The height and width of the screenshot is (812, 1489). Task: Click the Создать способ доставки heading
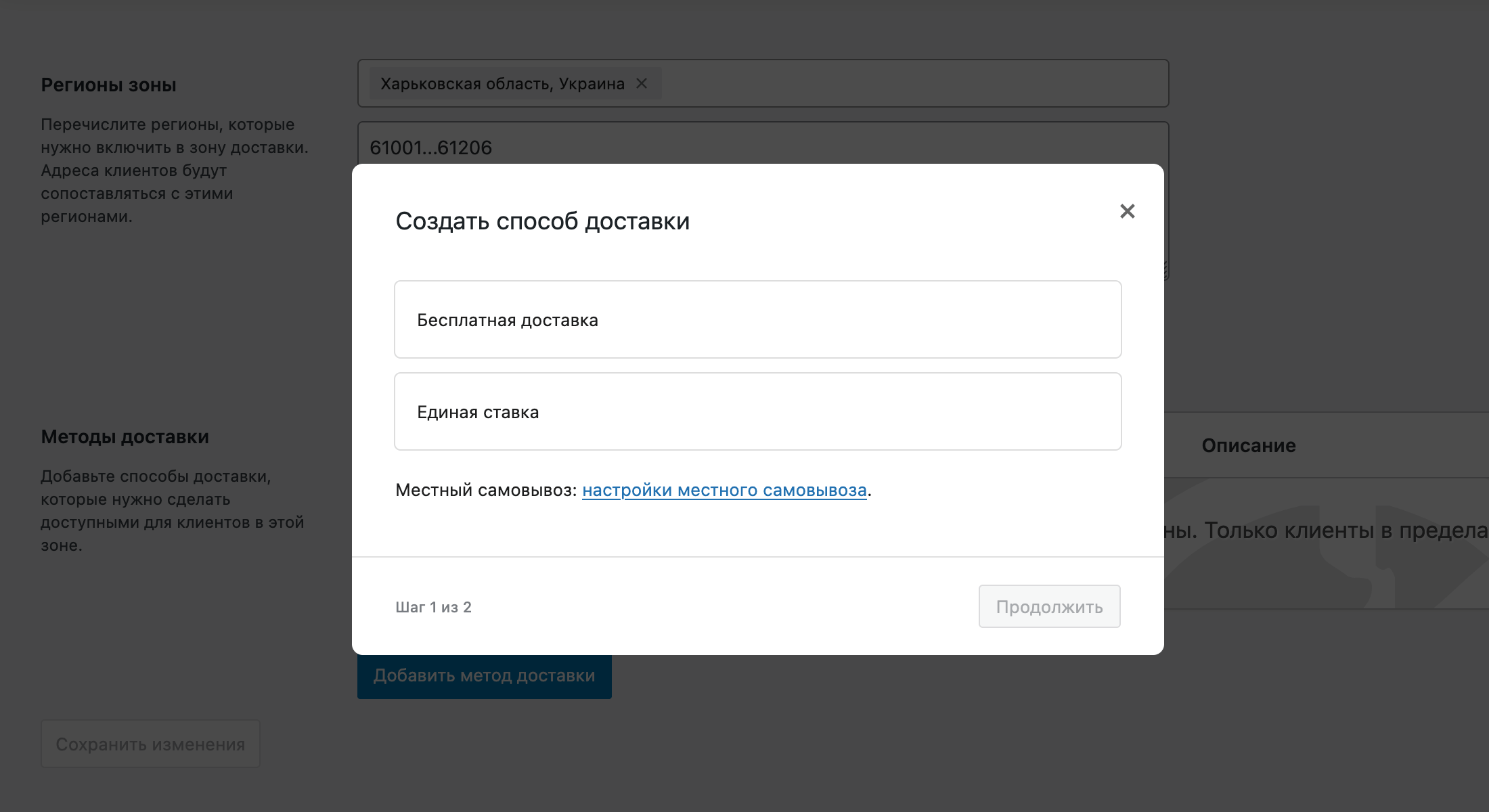(x=542, y=221)
